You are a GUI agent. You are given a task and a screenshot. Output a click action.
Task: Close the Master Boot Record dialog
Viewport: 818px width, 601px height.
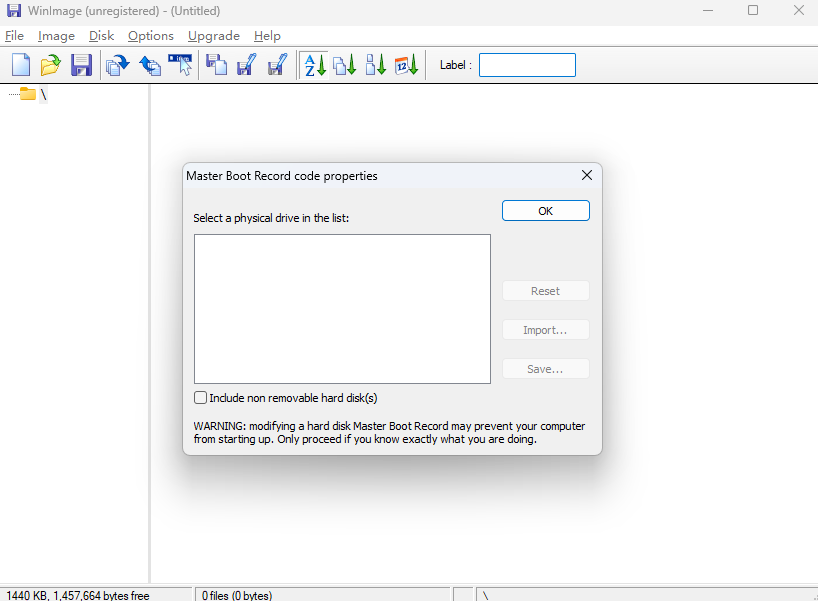coord(587,175)
